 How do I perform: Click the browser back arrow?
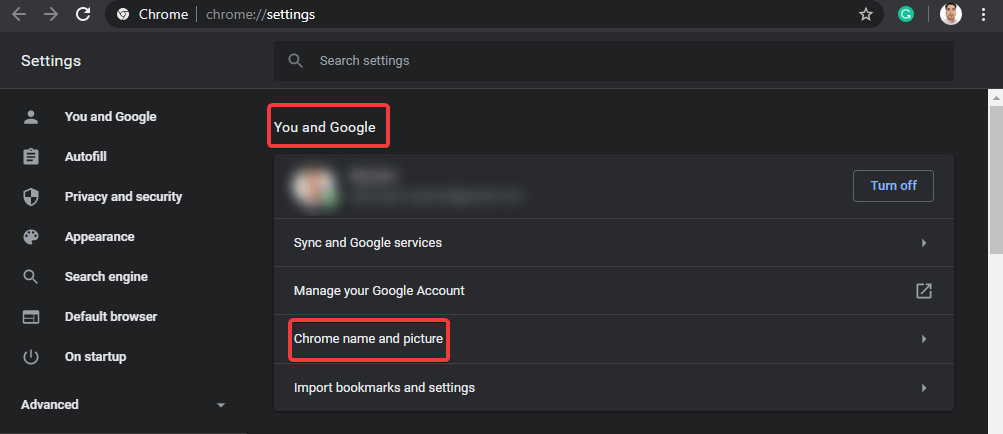tap(18, 15)
